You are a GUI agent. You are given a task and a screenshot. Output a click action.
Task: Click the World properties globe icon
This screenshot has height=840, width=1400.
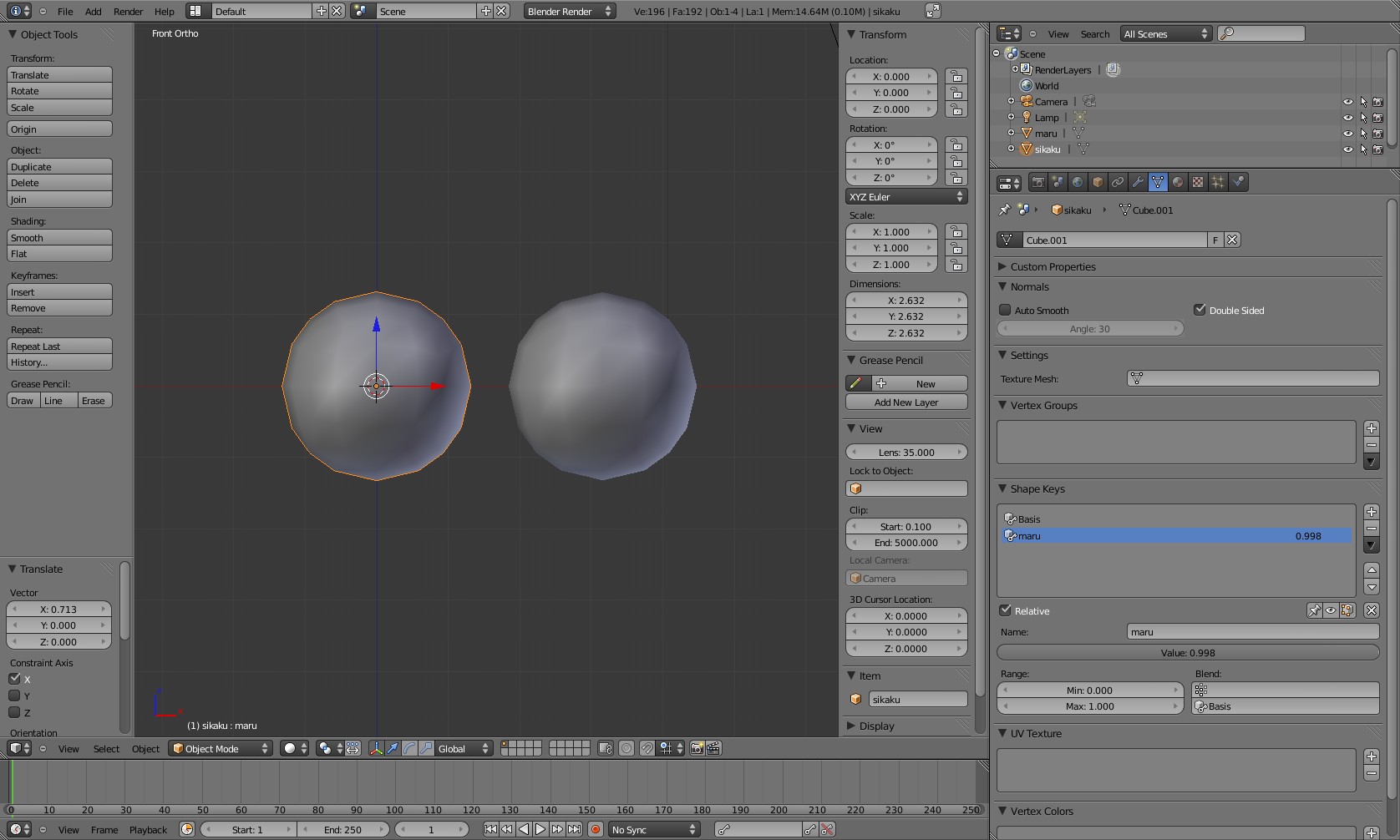coord(1078,182)
